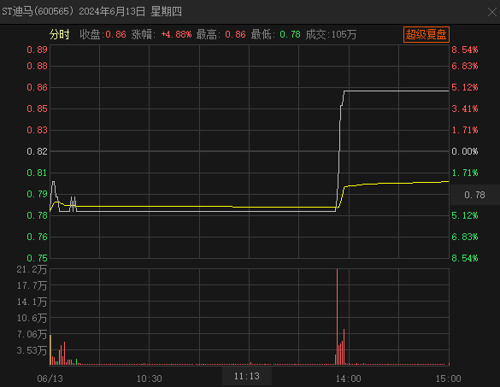500x387 pixels.
Task: Click the 11:13 time marker
Action: click(247, 376)
